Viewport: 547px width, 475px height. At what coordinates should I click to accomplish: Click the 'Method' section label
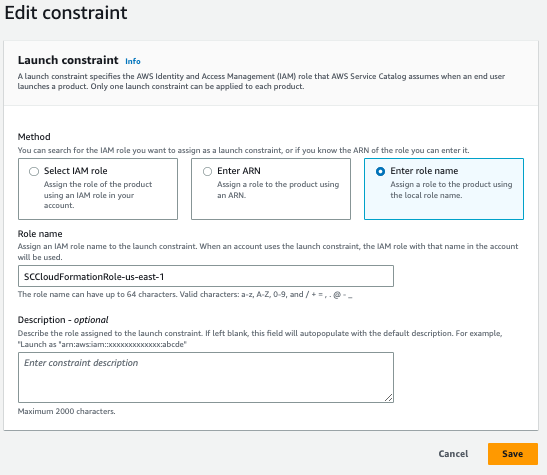click(x=34, y=137)
